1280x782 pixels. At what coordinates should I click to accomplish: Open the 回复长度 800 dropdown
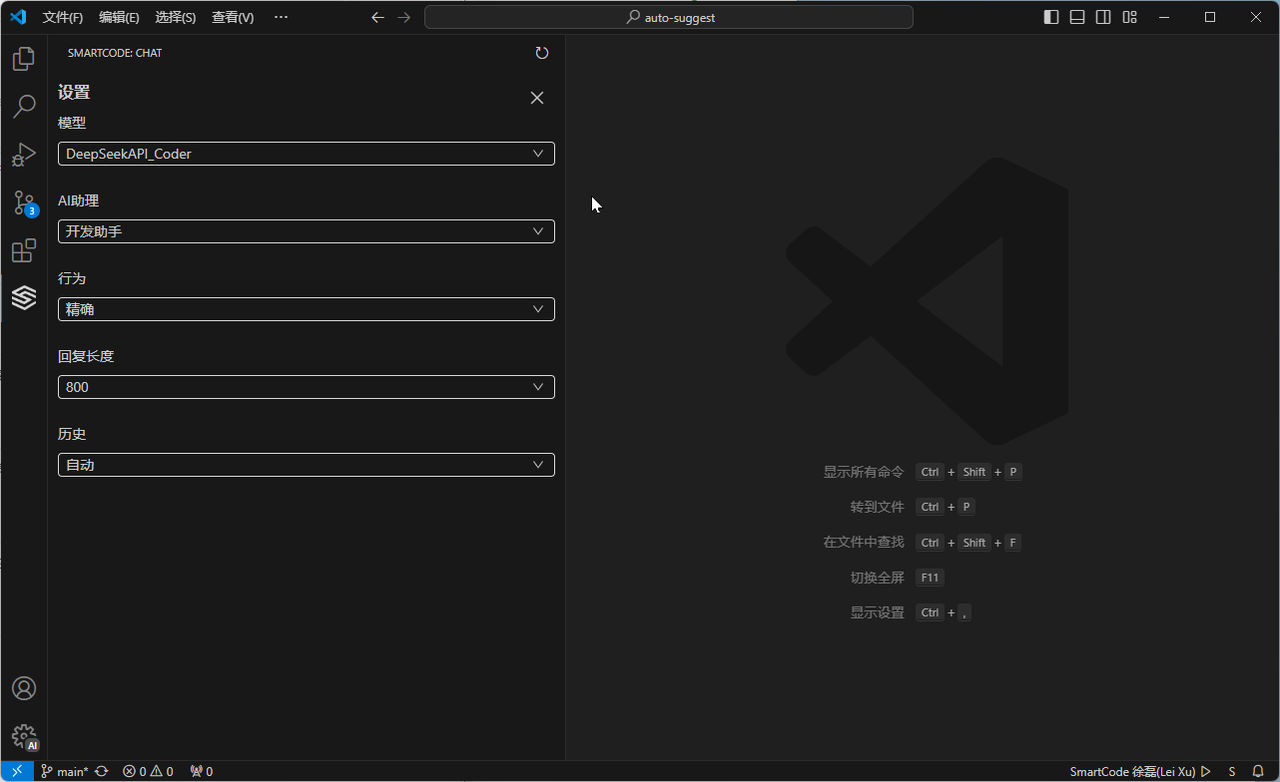pos(306,387)
